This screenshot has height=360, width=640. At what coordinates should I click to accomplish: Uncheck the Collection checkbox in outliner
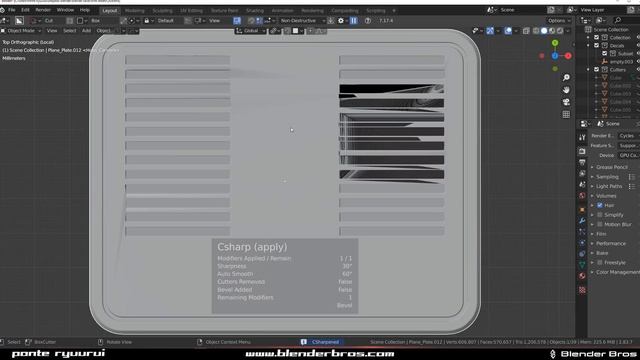pyautogui.click(x=596, y=37)
